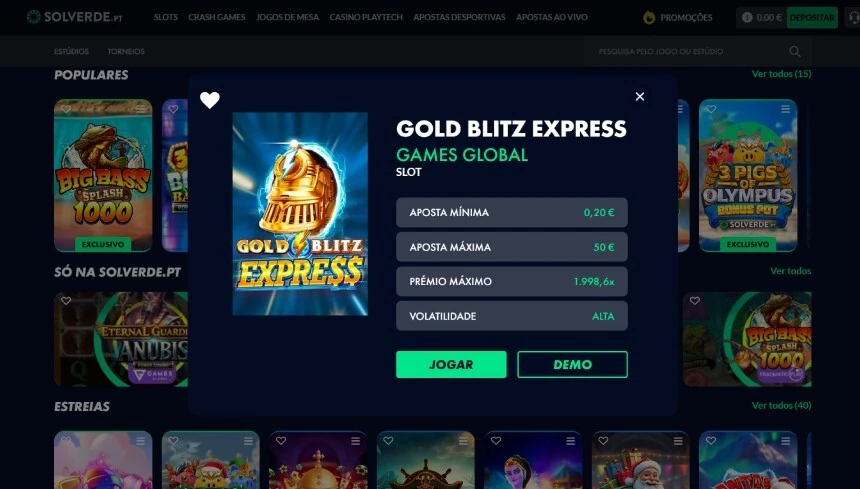The image size is (860, 489).
Task: Click the search magnifier icon
Action: 795,52
